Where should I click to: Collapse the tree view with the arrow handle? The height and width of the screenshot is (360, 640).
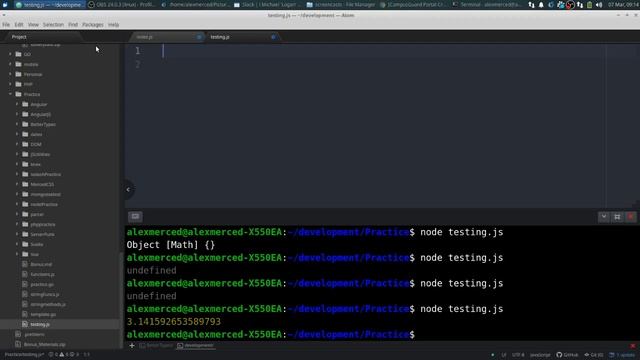[128, 189]
